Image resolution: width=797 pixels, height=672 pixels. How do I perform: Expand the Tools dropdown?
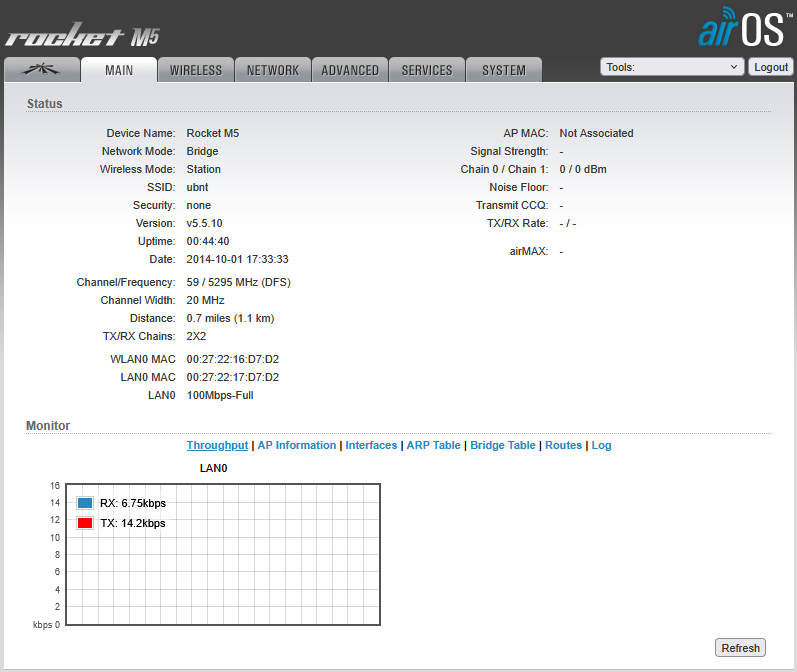672,67
